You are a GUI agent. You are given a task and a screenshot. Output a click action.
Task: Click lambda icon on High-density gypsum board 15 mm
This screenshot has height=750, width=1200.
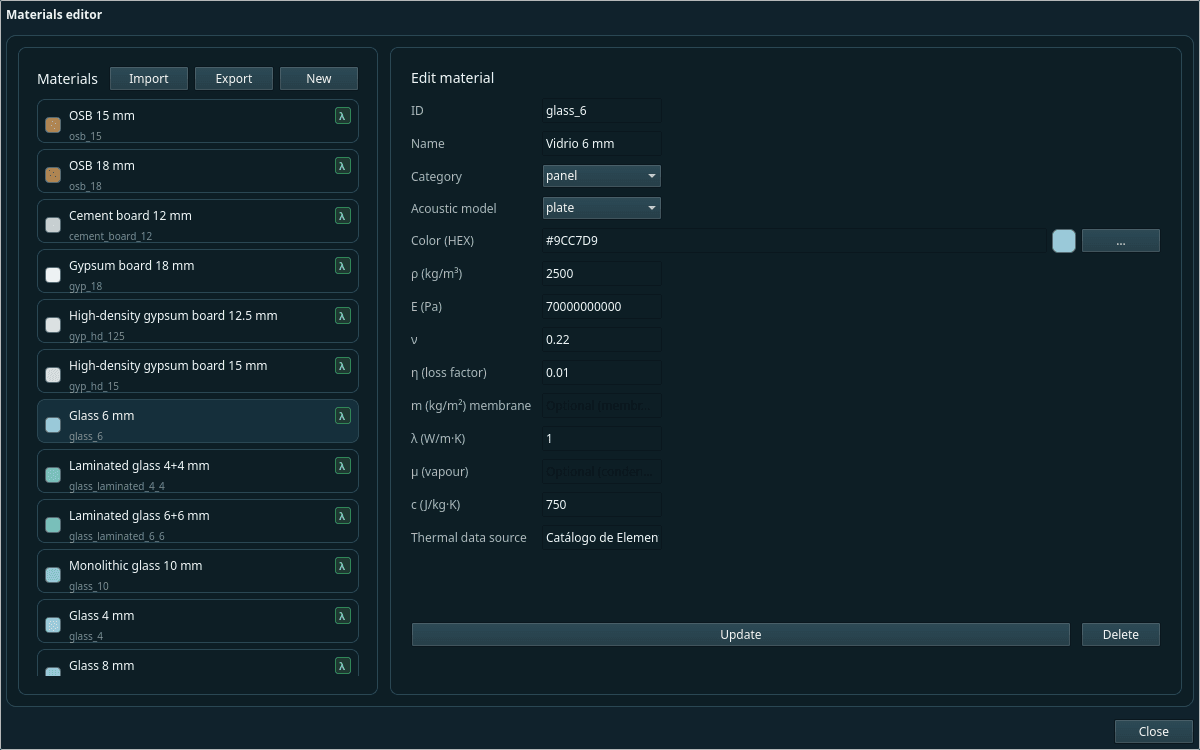(343, 366)
